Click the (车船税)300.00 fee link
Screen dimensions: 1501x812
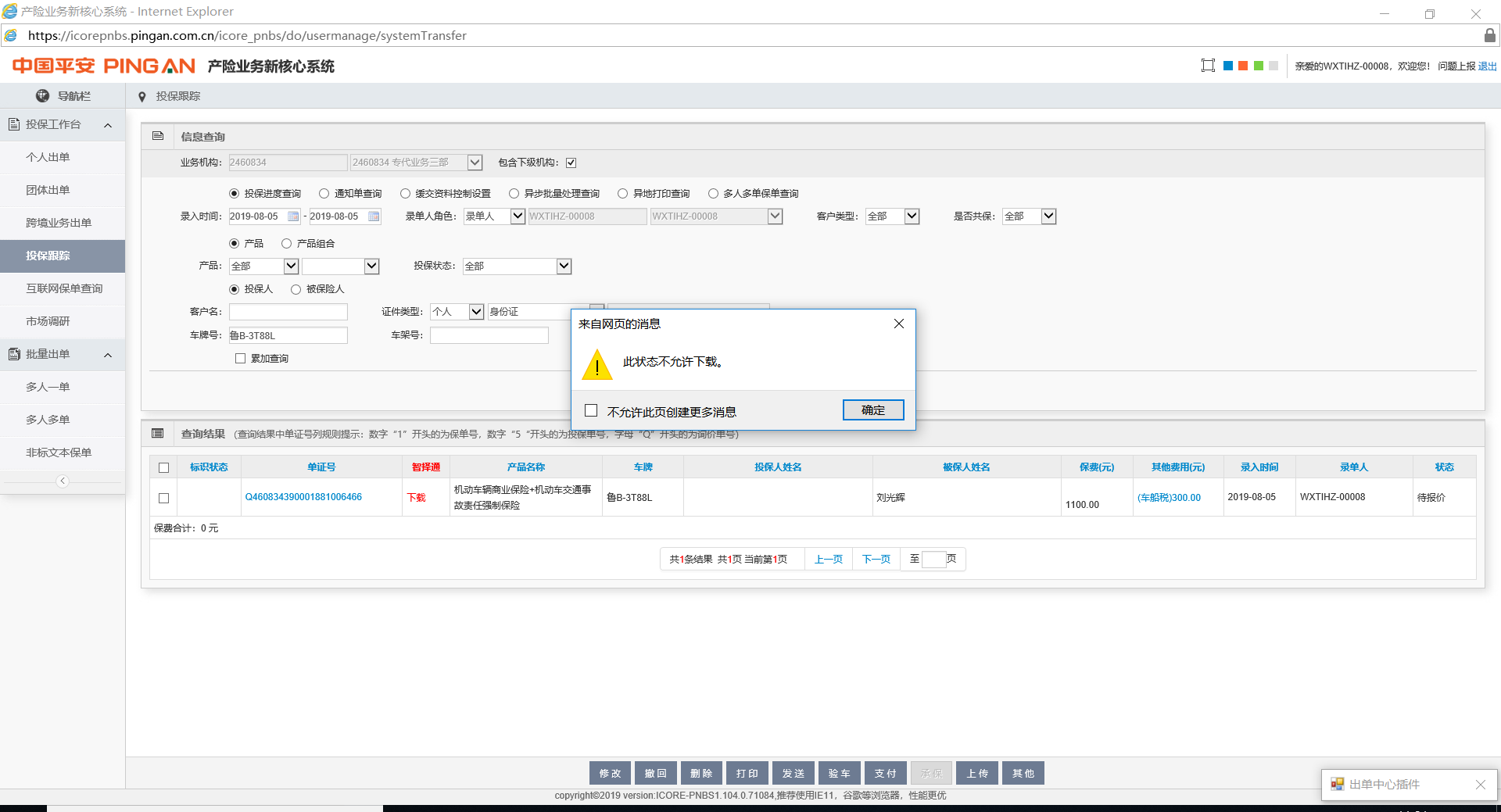coord(1169,498)
